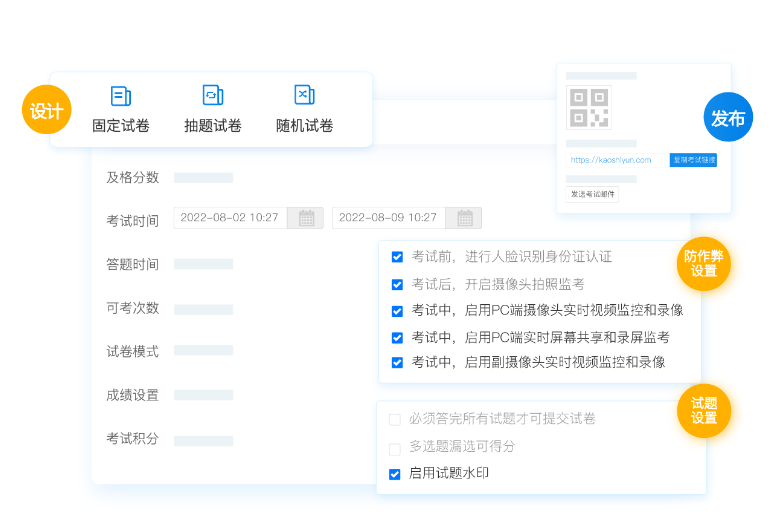Click the 防作弊设置 orange badge
This screenshot has width=779, height=531.
[x=704, y=264]
